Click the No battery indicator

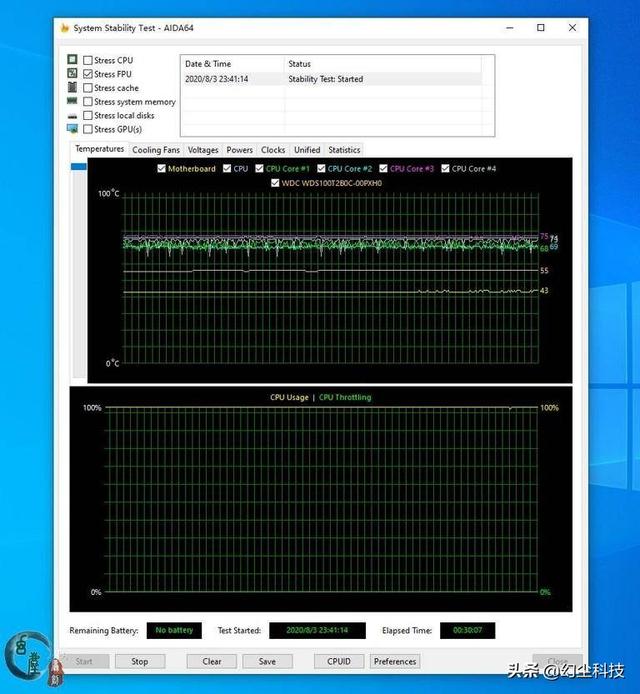pos(174,630)
